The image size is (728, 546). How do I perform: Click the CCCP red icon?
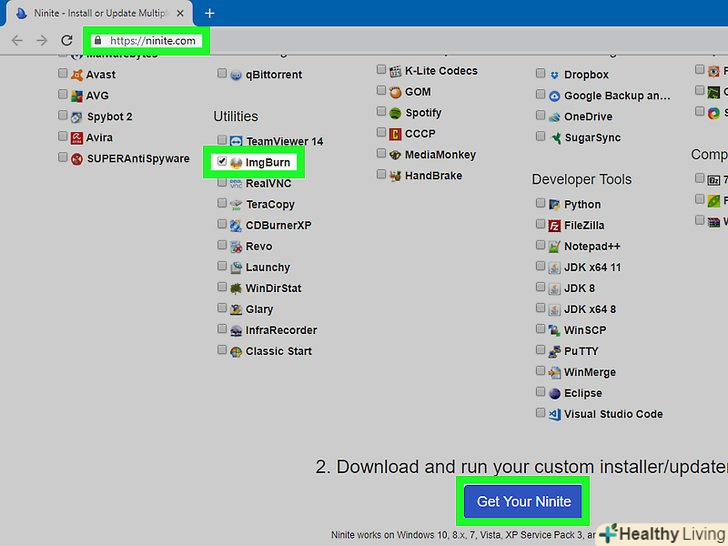coord(395,134)
